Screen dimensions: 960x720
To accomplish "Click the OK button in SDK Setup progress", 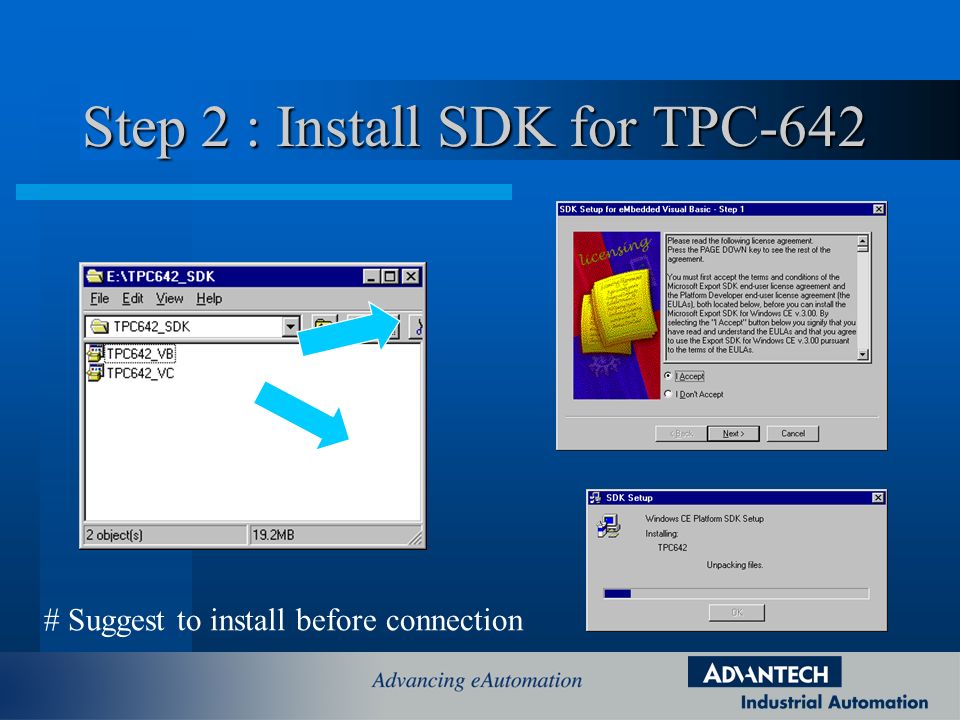I will point(737,612).
